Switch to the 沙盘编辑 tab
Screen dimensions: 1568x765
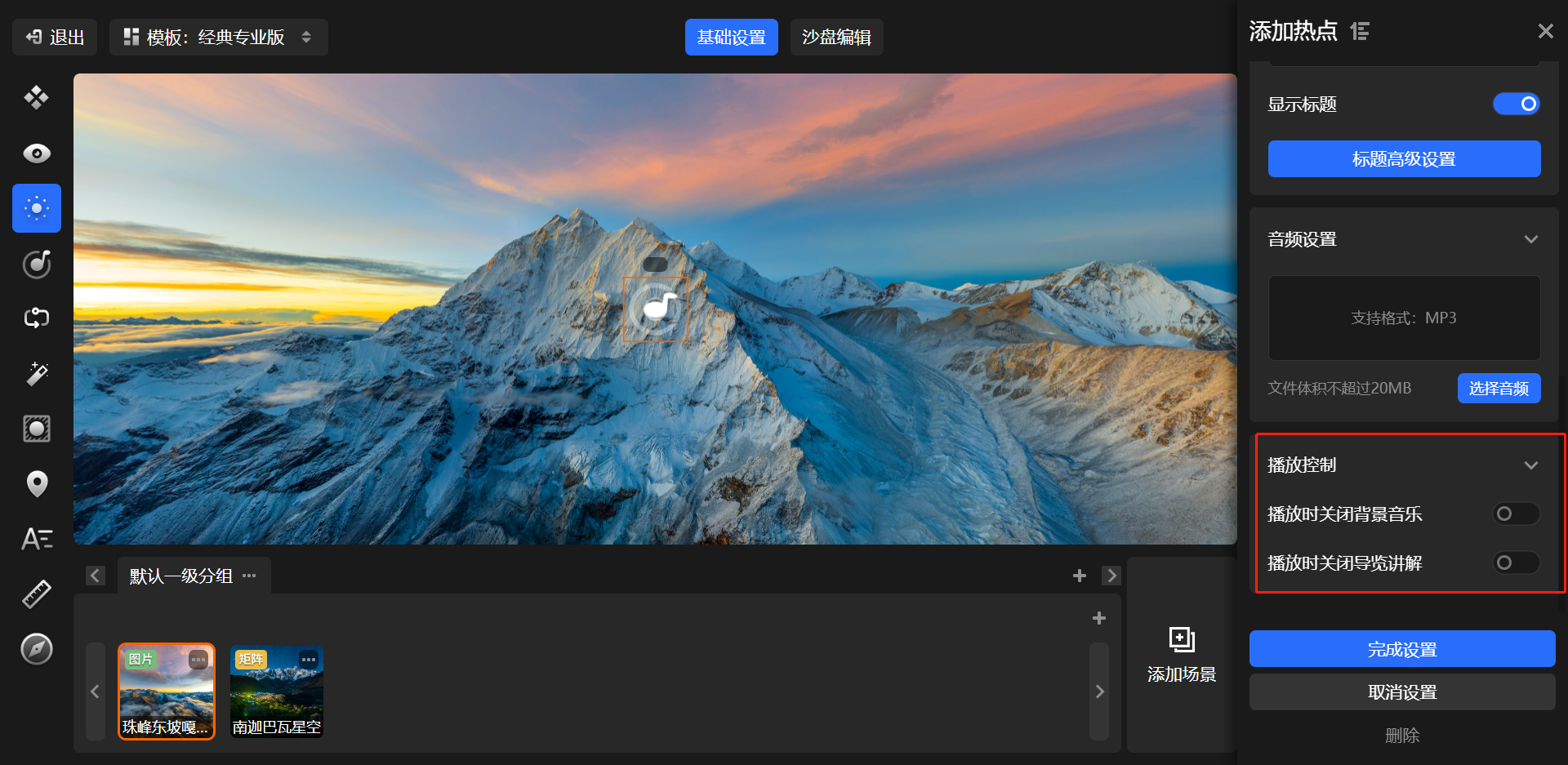(x=836, y=38)
